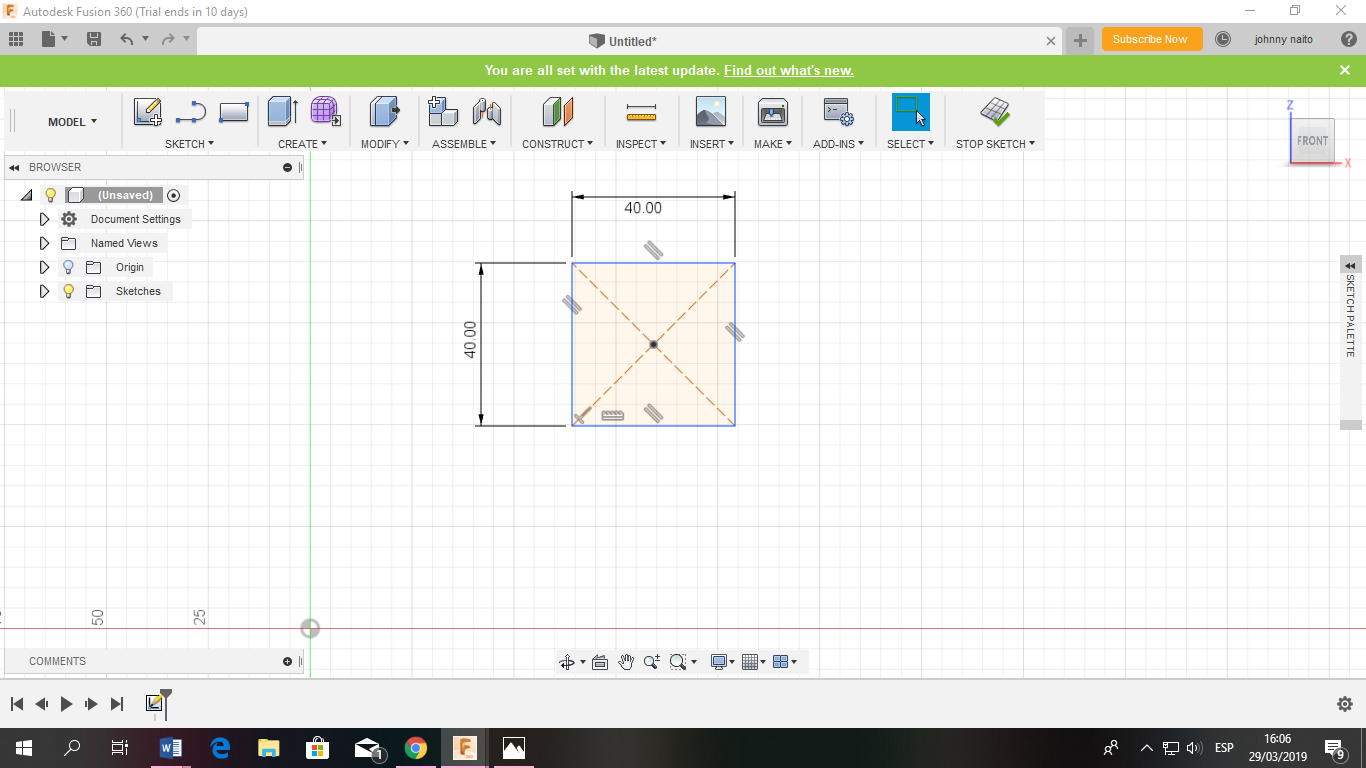Click the Insert Decal image icon
The image size is (1366, 768).
(711, 112)
